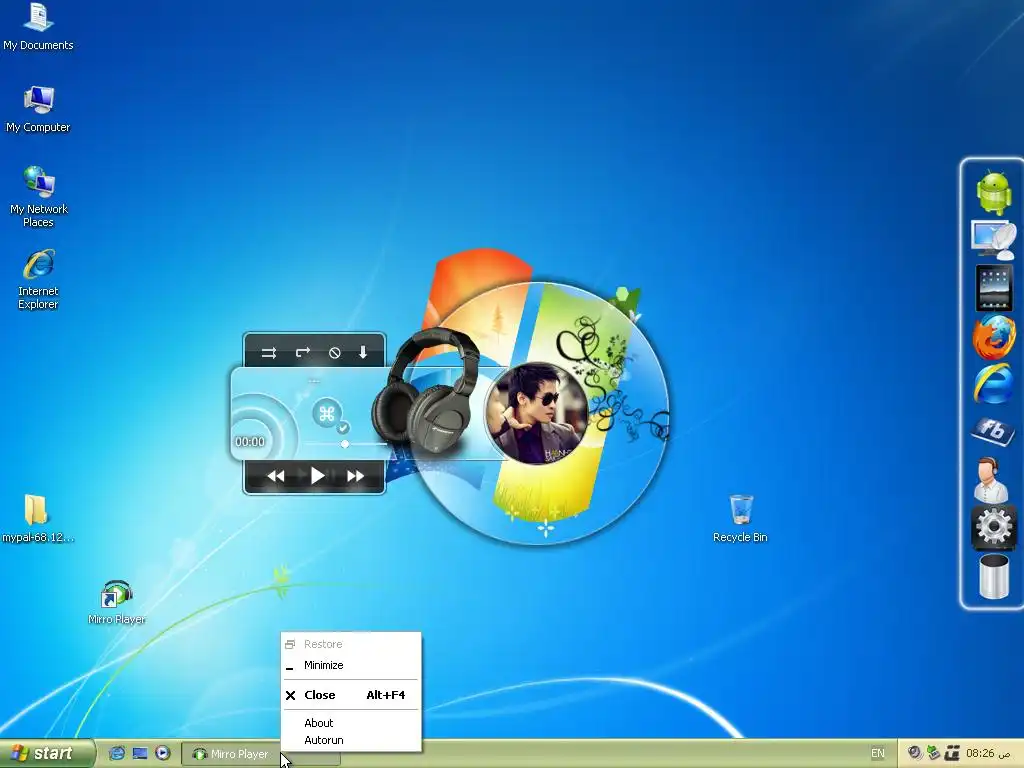Select the Internet Explorer desktop icon
The height and width of the screenshot is (768, 1024).
pyautogui.click(x=38, y=279)
